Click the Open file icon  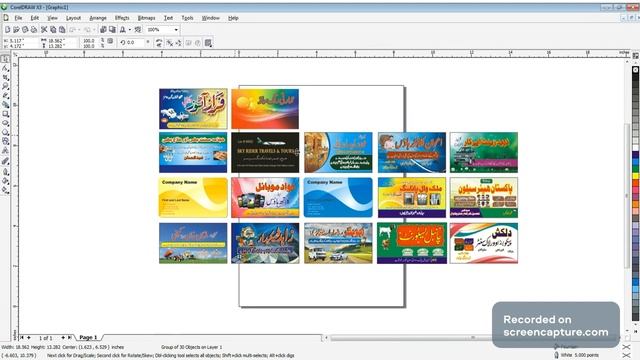16,30
